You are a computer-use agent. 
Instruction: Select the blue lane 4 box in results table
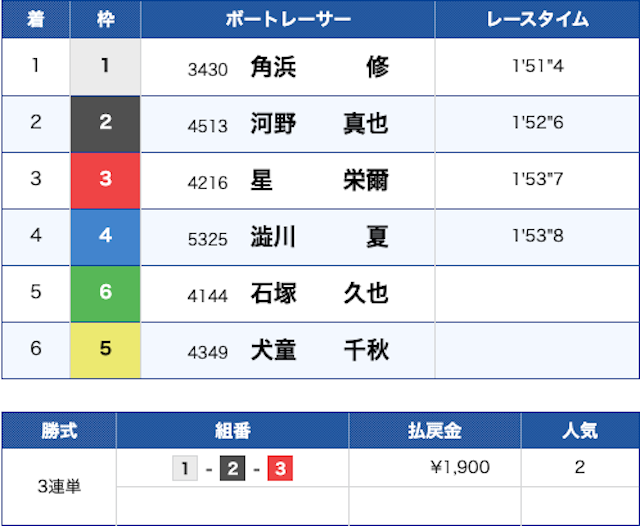(105, 238)
